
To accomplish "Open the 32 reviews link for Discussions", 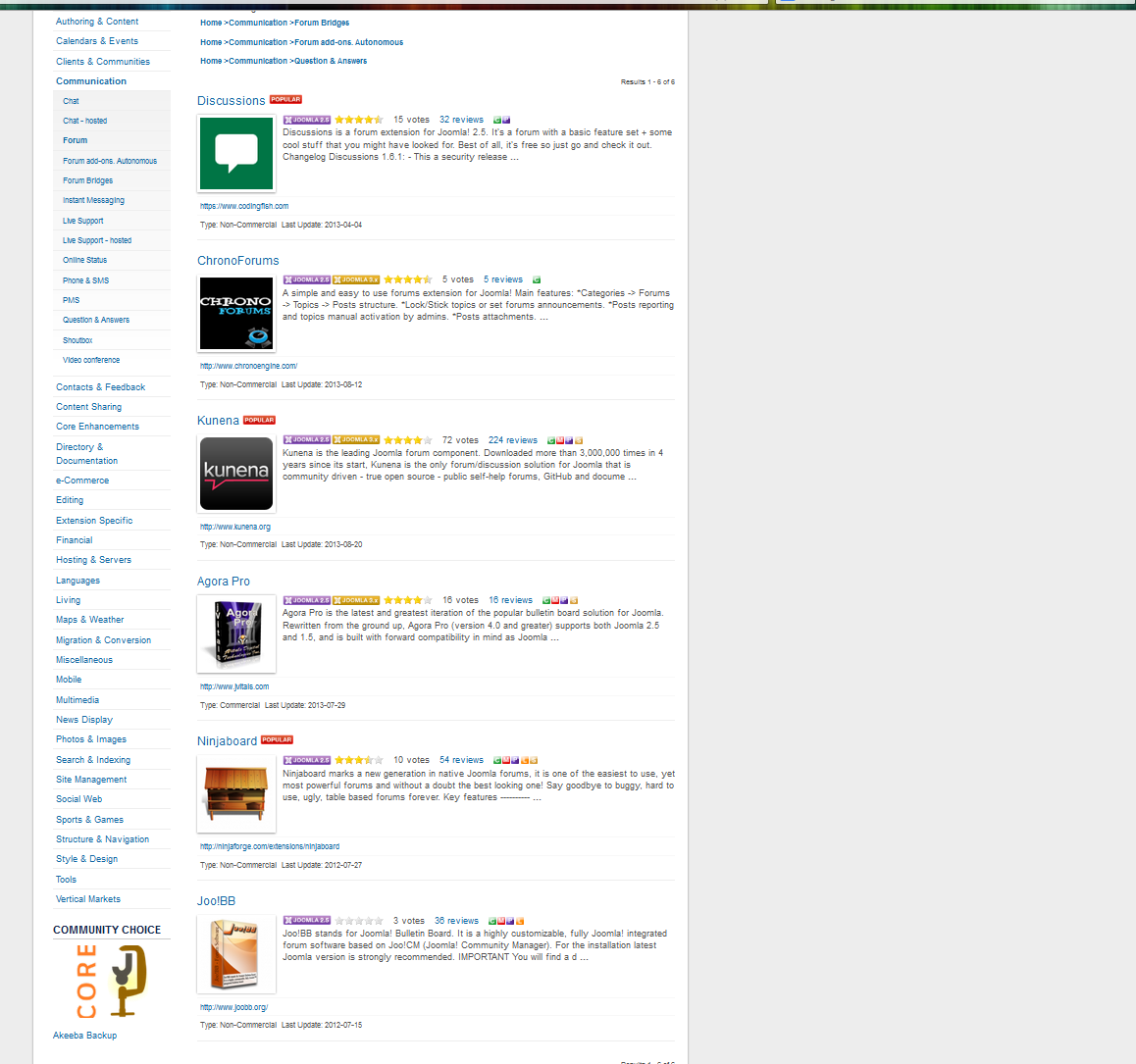I will [461, 120].
